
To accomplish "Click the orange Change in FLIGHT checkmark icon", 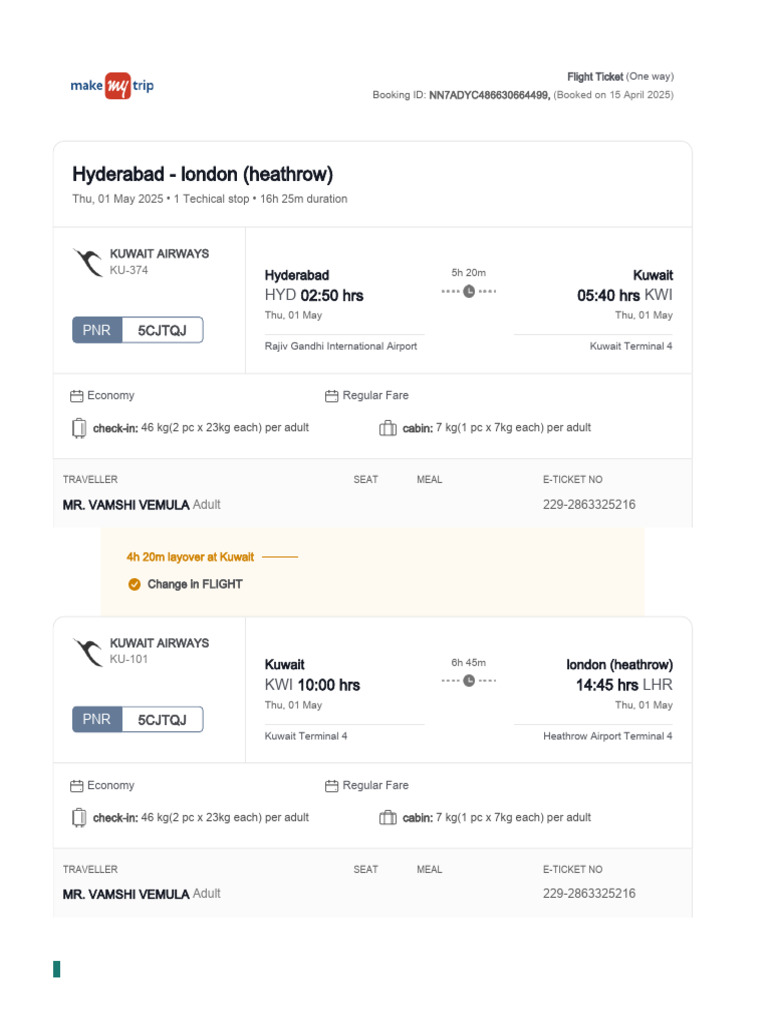I will pos(134,584).
